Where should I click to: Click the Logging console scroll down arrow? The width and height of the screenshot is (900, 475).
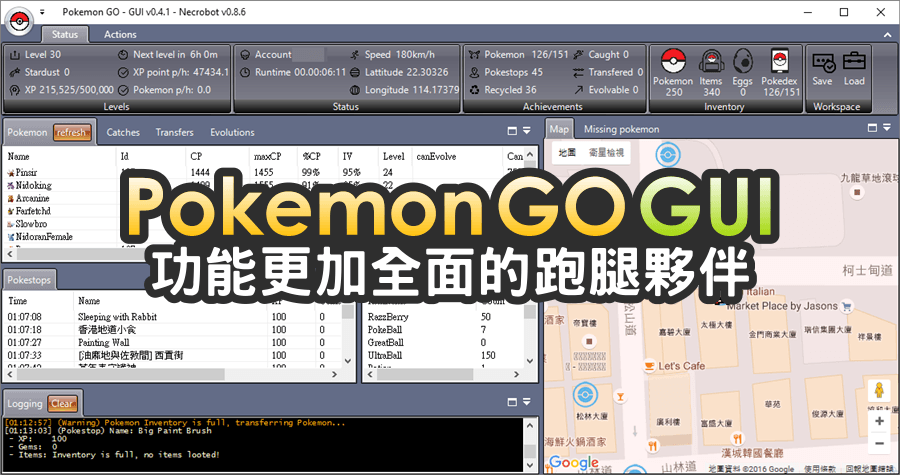coord(530,465)
